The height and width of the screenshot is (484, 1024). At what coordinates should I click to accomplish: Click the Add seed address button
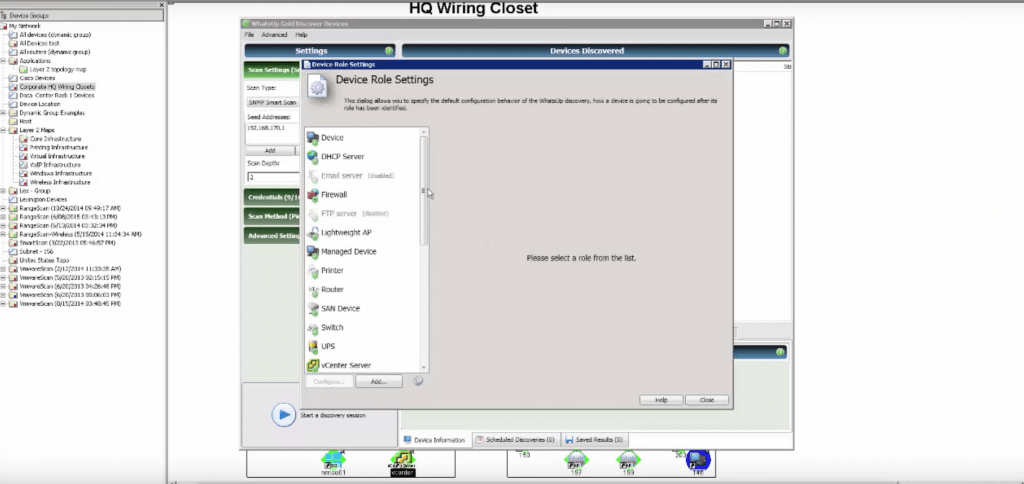(x=270, y=151)
